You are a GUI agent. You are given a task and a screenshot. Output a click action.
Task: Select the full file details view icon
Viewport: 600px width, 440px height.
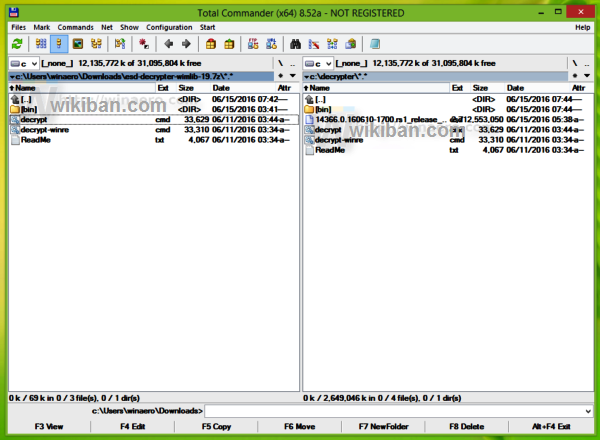(x=59, y=44)
